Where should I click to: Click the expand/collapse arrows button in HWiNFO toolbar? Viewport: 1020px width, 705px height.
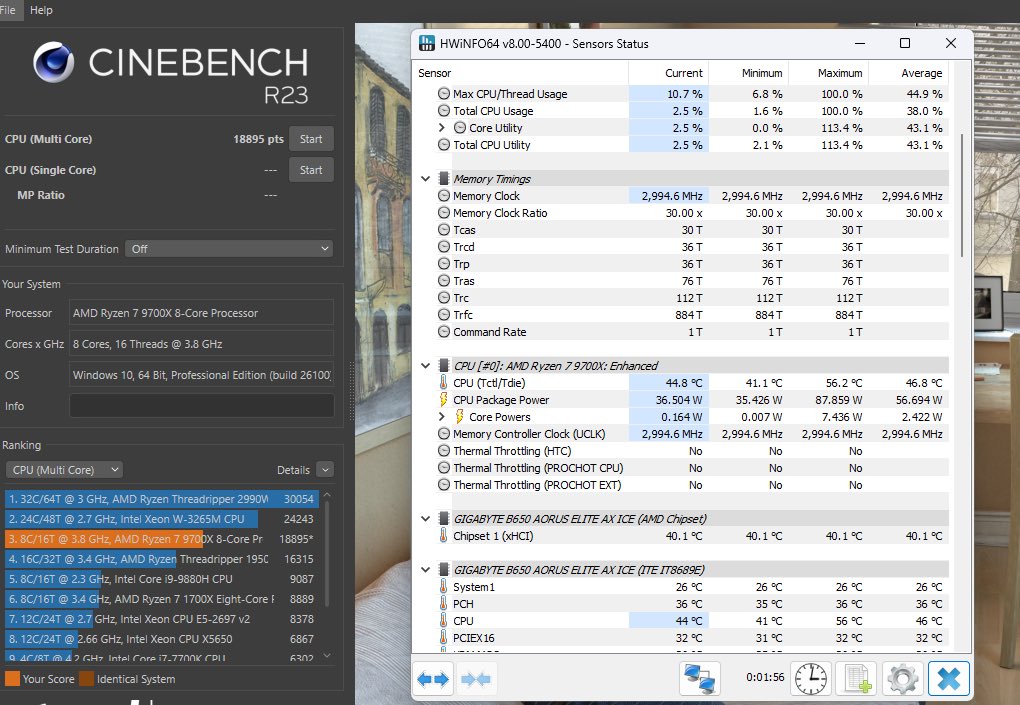point(433,680)
